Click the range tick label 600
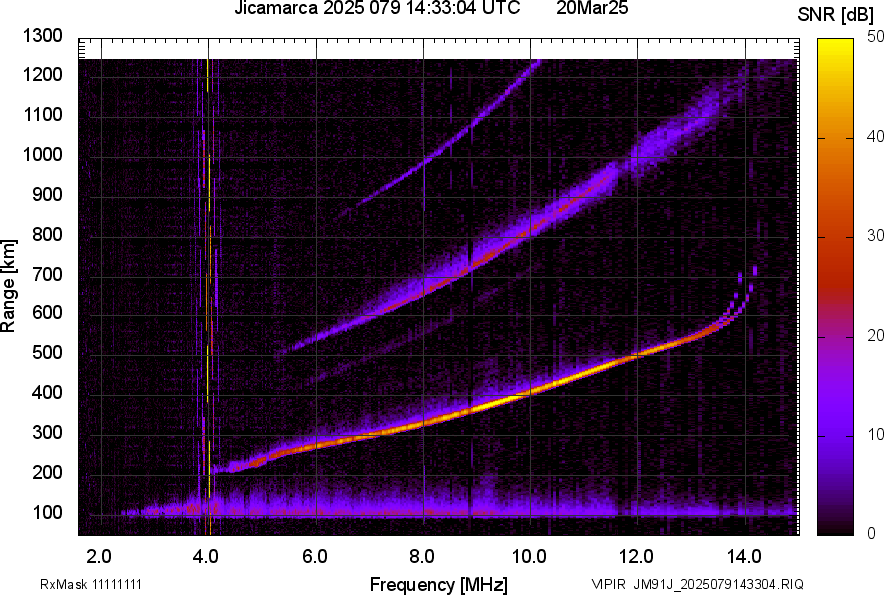 [x=47, y=312]
